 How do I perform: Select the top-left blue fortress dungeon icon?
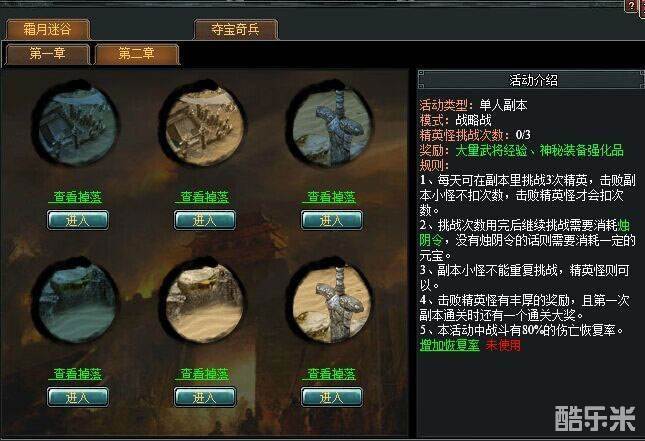[x=75, y=125]
